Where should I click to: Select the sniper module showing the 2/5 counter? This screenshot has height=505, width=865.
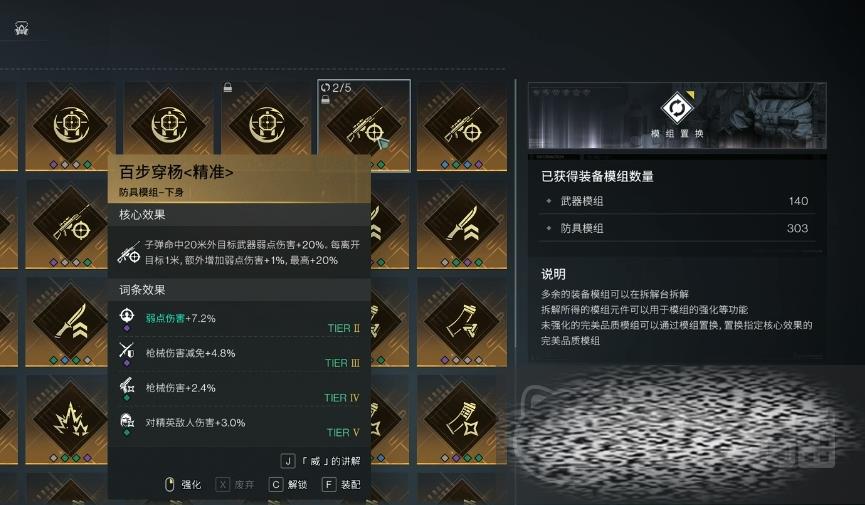pos(364,125)
